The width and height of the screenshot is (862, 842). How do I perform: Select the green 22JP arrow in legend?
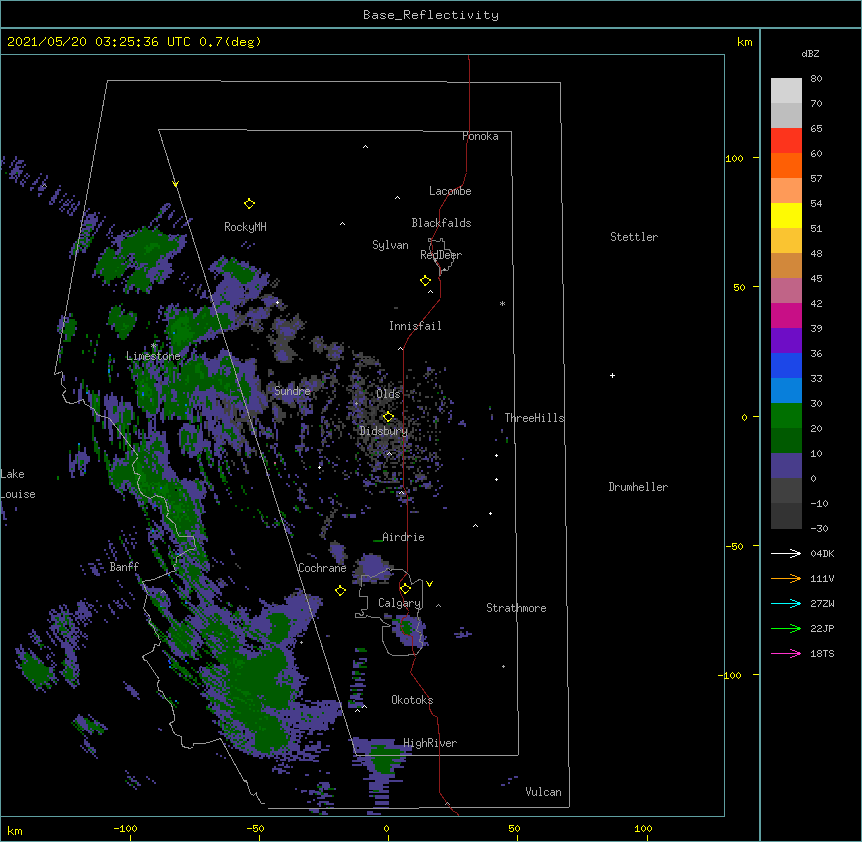(786, 628)
